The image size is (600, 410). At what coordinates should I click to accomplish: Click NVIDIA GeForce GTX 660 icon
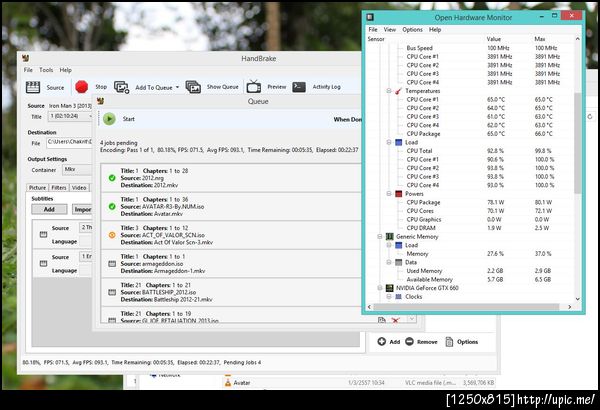pos(389,288)
